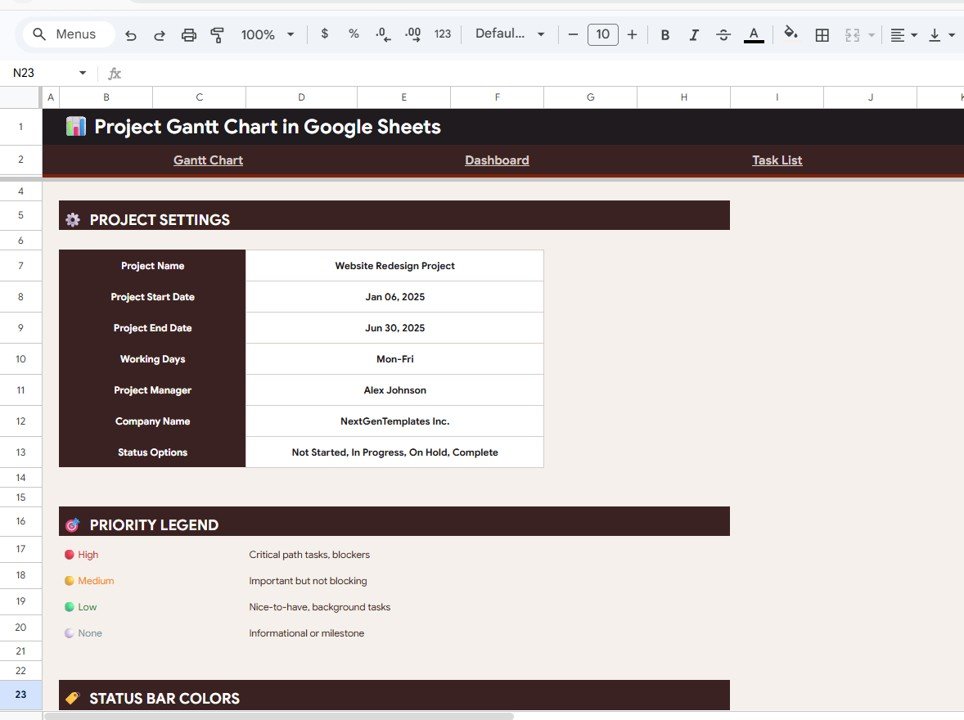This screenshot has height=720, width=964.
Task: Apply currency format with the dollar icon
Action: coord(324,33)
